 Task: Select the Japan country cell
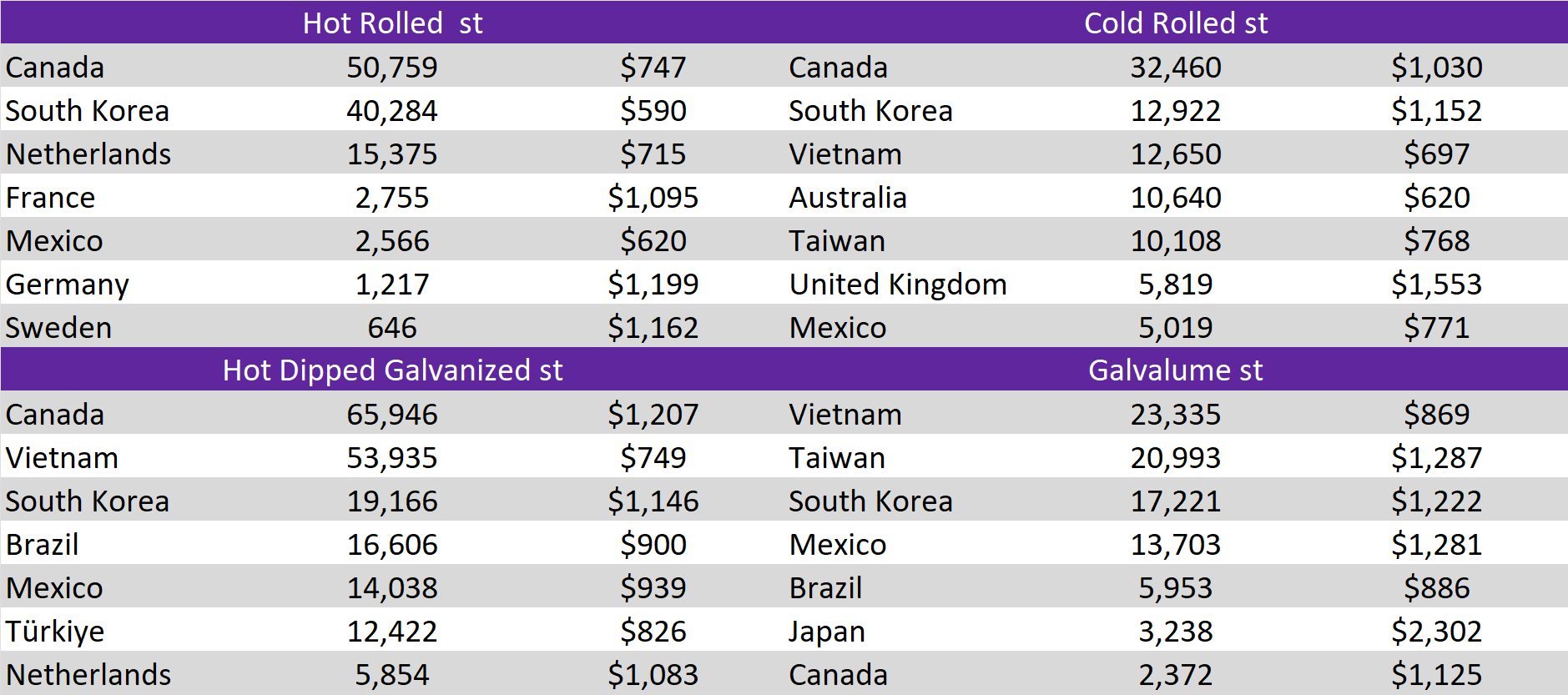coord(827,632)
